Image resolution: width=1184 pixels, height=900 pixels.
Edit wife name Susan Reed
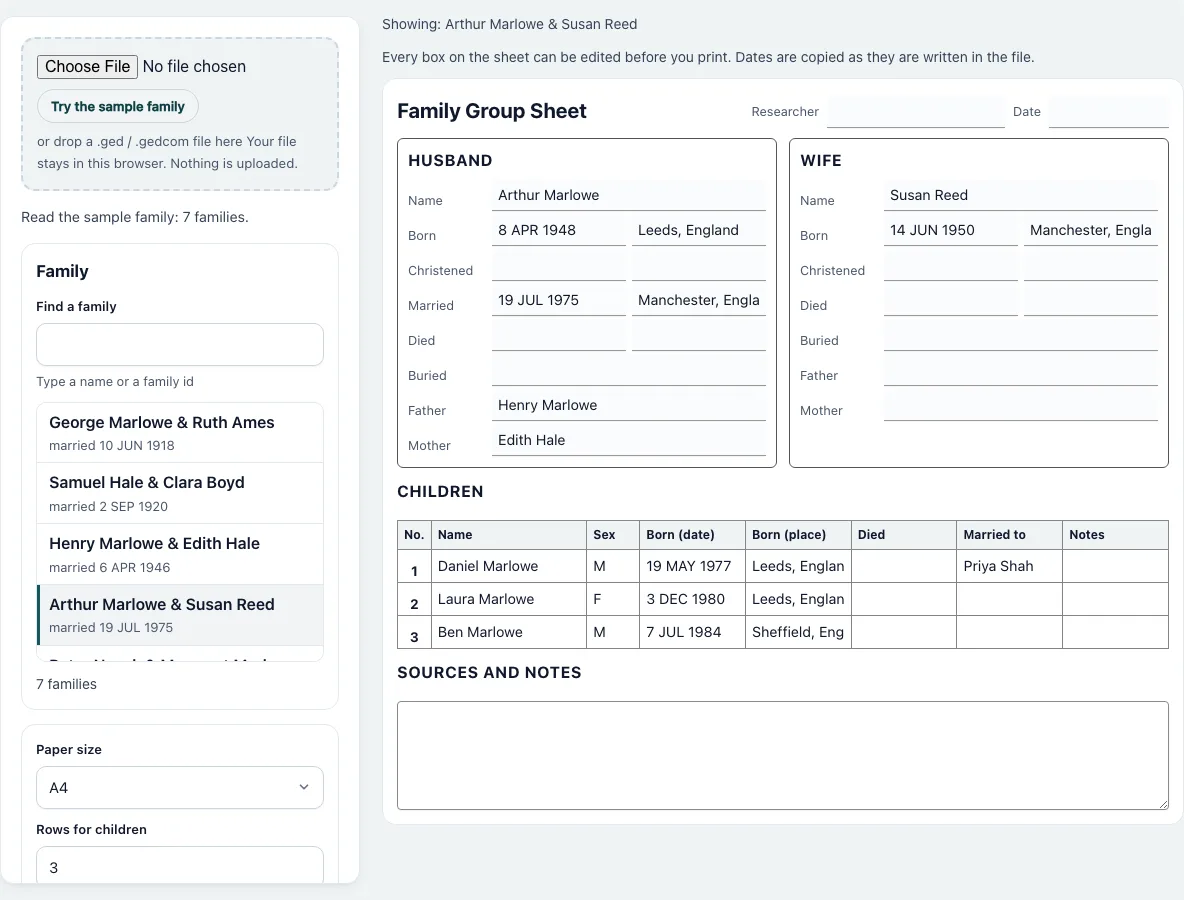tap(1021, 195)
